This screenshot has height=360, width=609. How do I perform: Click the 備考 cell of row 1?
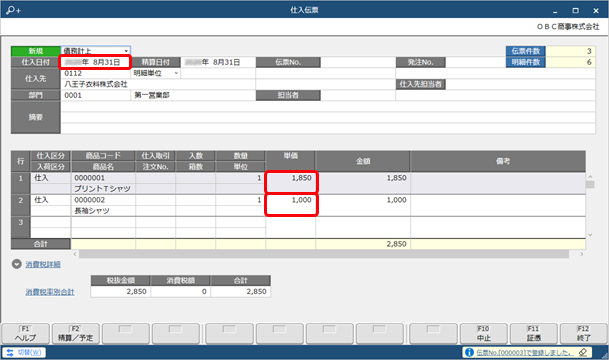click(x=498, y=183)
